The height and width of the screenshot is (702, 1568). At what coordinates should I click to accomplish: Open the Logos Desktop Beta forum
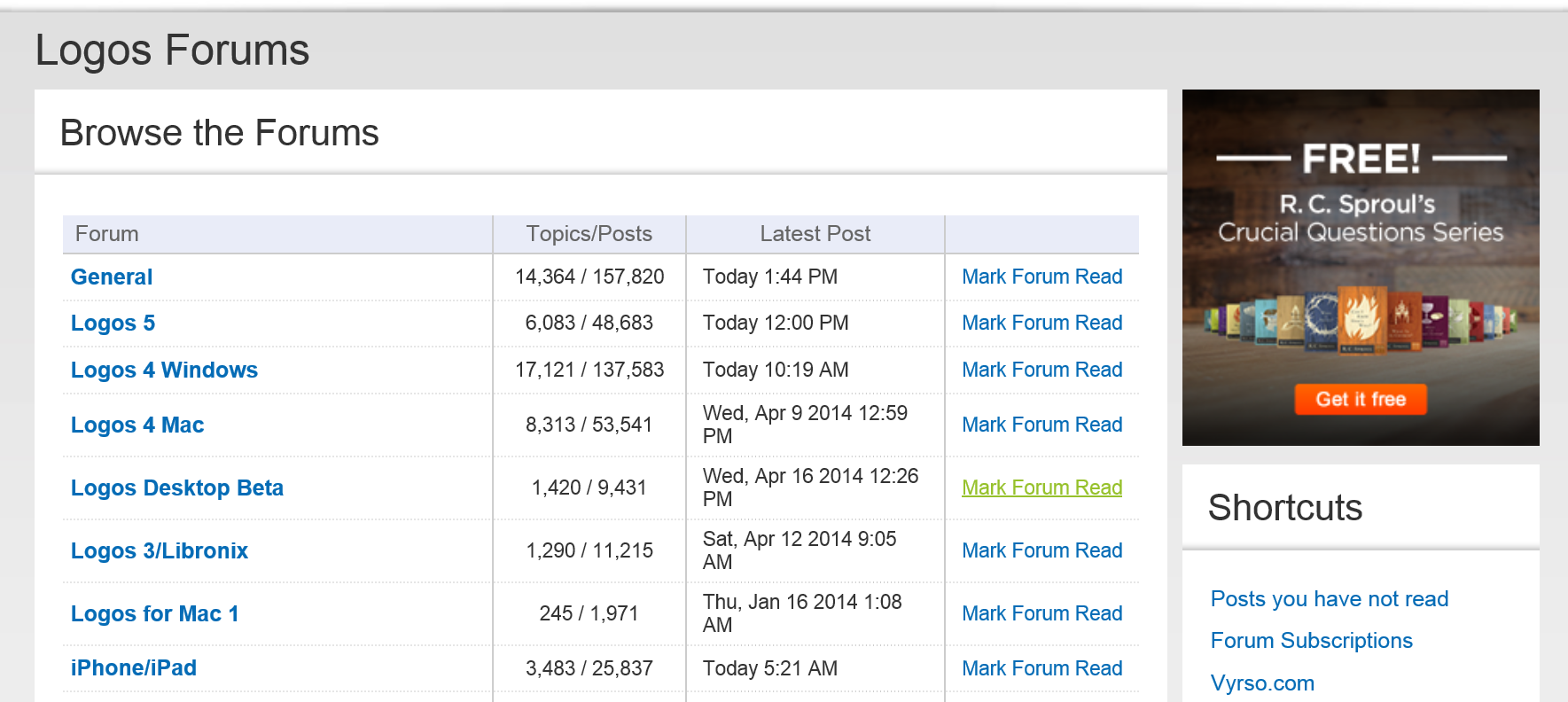pyautogui.click(x=177, y=488)
